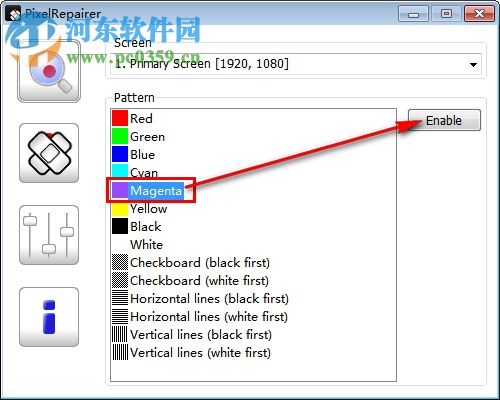Select Horizontal lines (white first) pattern
This screenshot has height=400, width=500.
pyautogui.click(x=200, y=316)
